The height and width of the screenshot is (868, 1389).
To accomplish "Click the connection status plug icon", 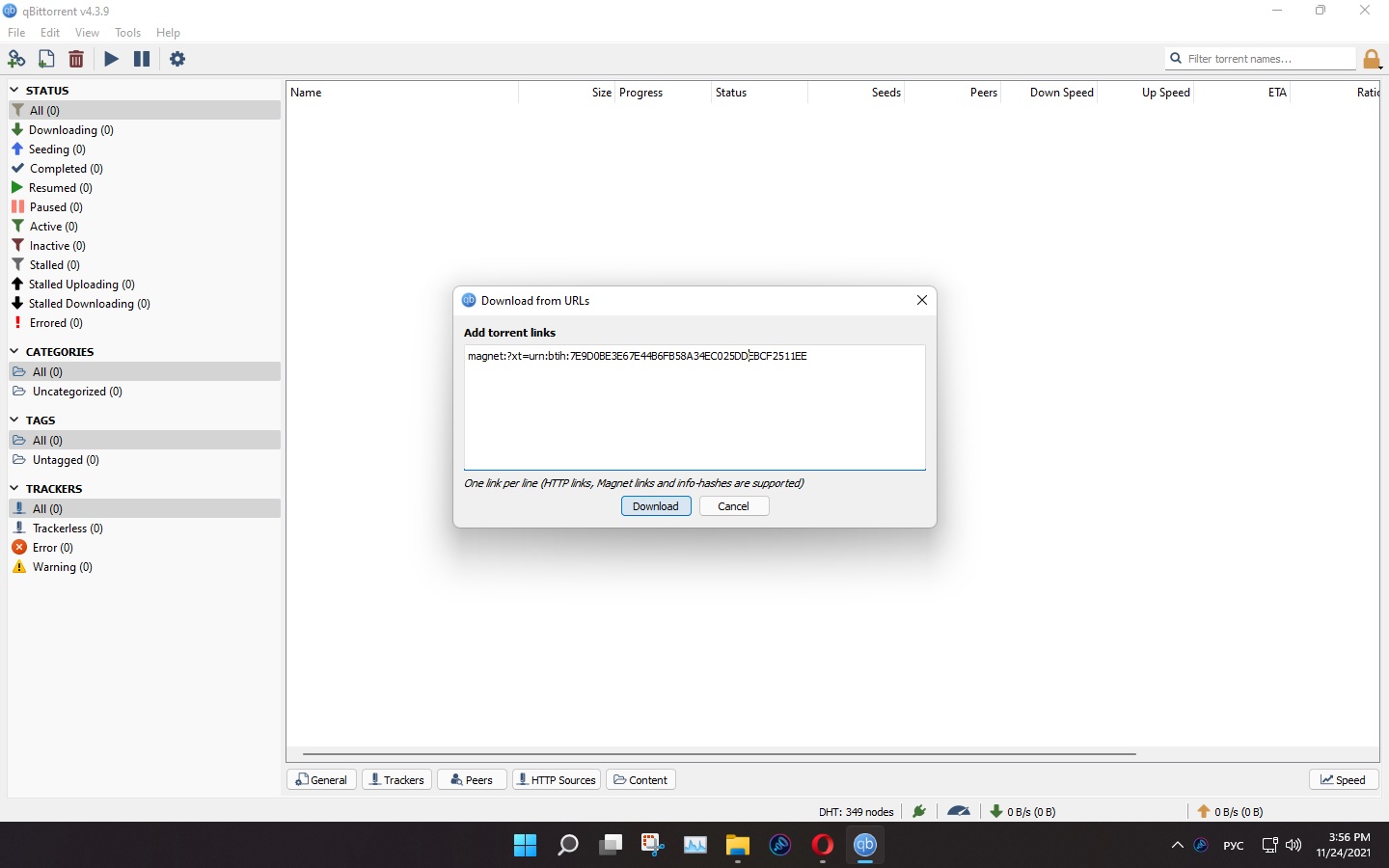I will tap(919, 811).
